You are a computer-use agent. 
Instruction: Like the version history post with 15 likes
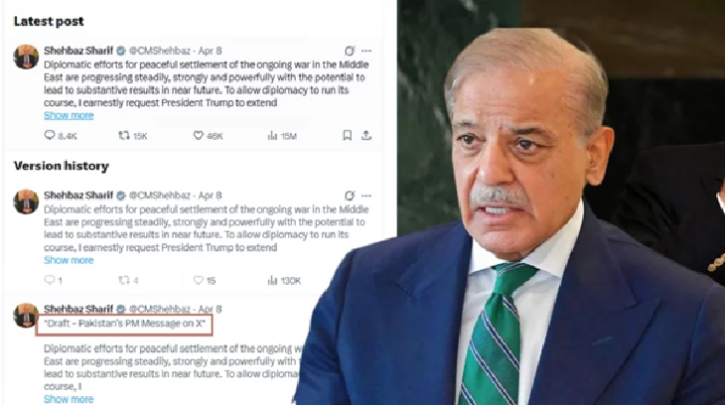coord(198,280)
